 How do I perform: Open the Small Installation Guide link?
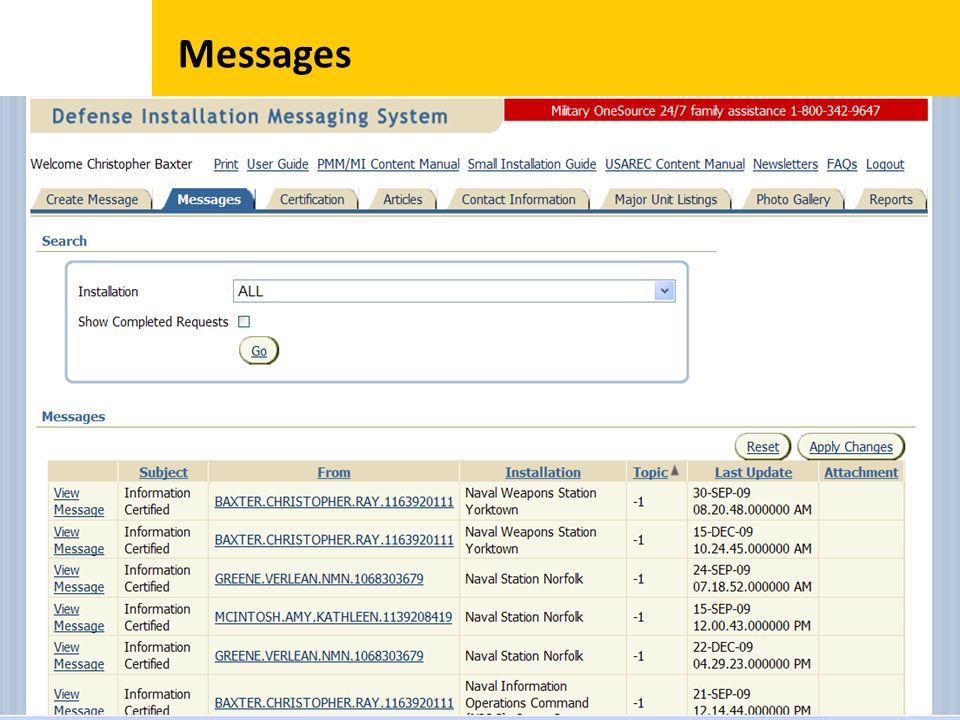pos(532,164)
